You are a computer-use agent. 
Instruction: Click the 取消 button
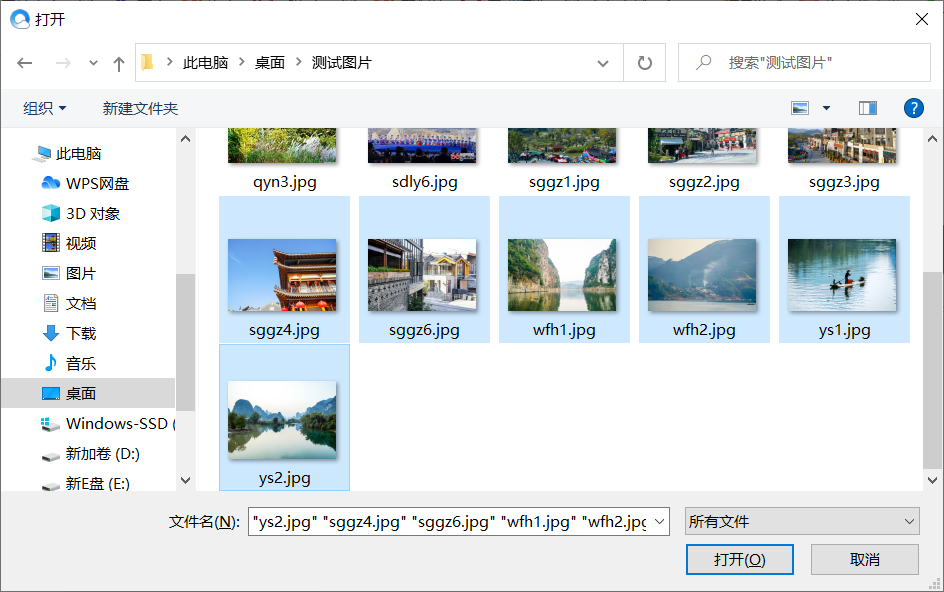[864, 559]
